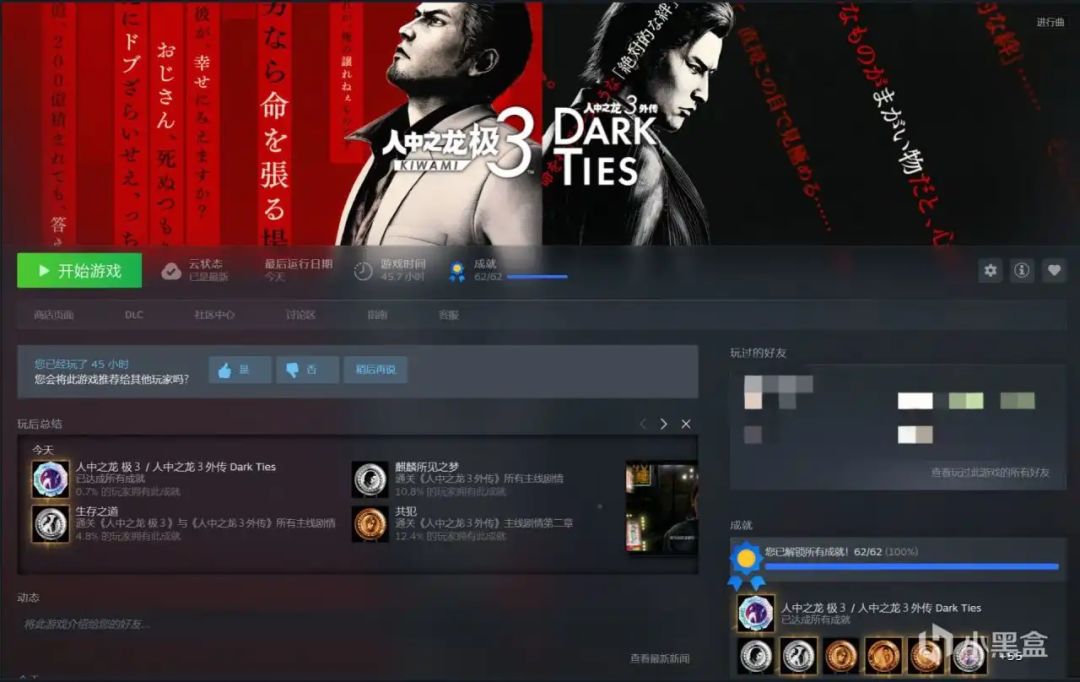1080x682 pixels.
Task: Click the green 开始游戏 play button
Action: (x=79, y=271)
